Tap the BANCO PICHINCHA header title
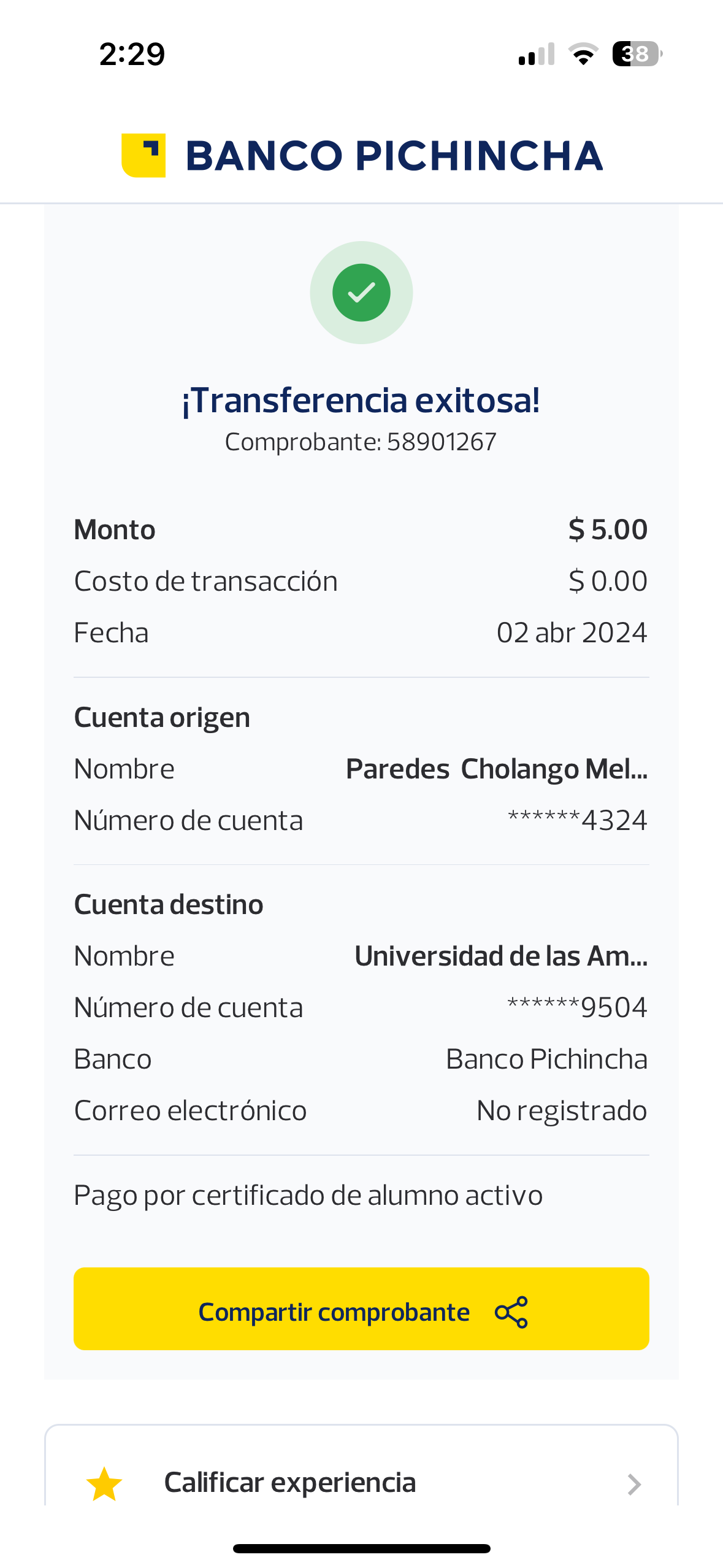Screen dimensions: 723x1568 (394, 156)
